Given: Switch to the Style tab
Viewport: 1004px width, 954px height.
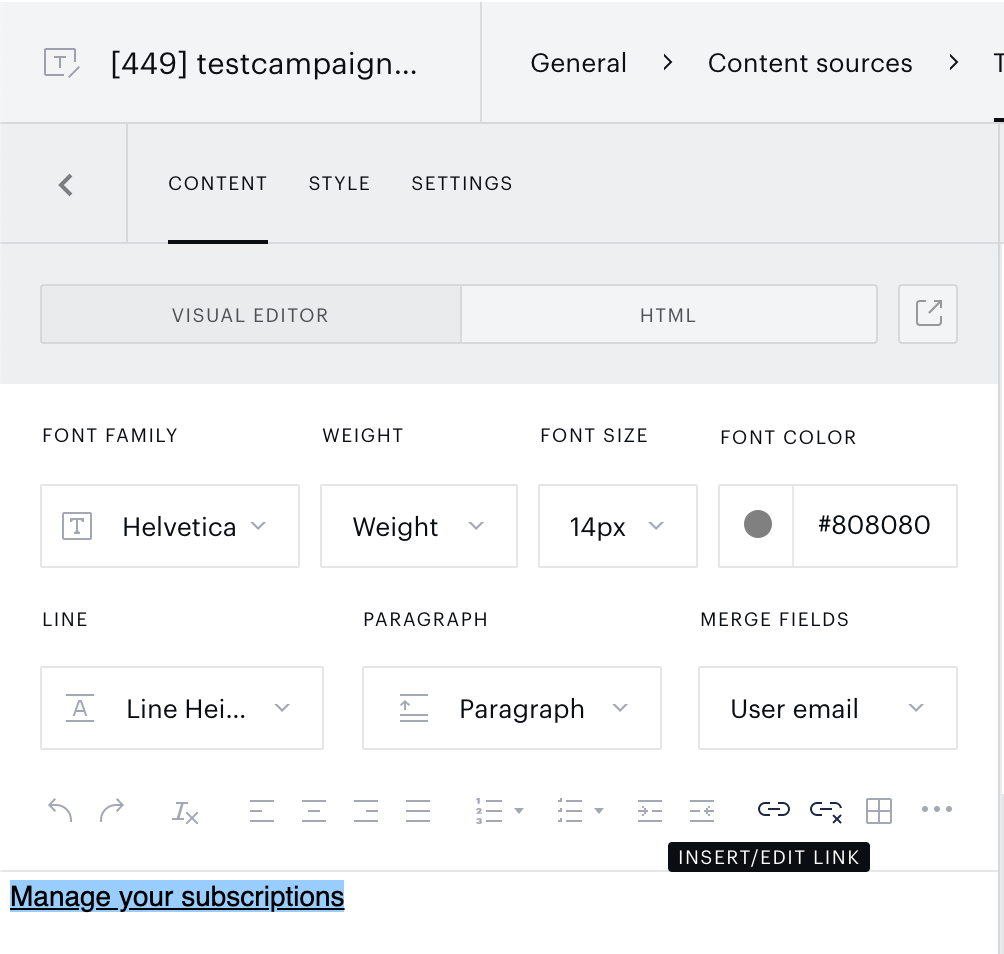Looking at the screenshot, I should 339,184.
